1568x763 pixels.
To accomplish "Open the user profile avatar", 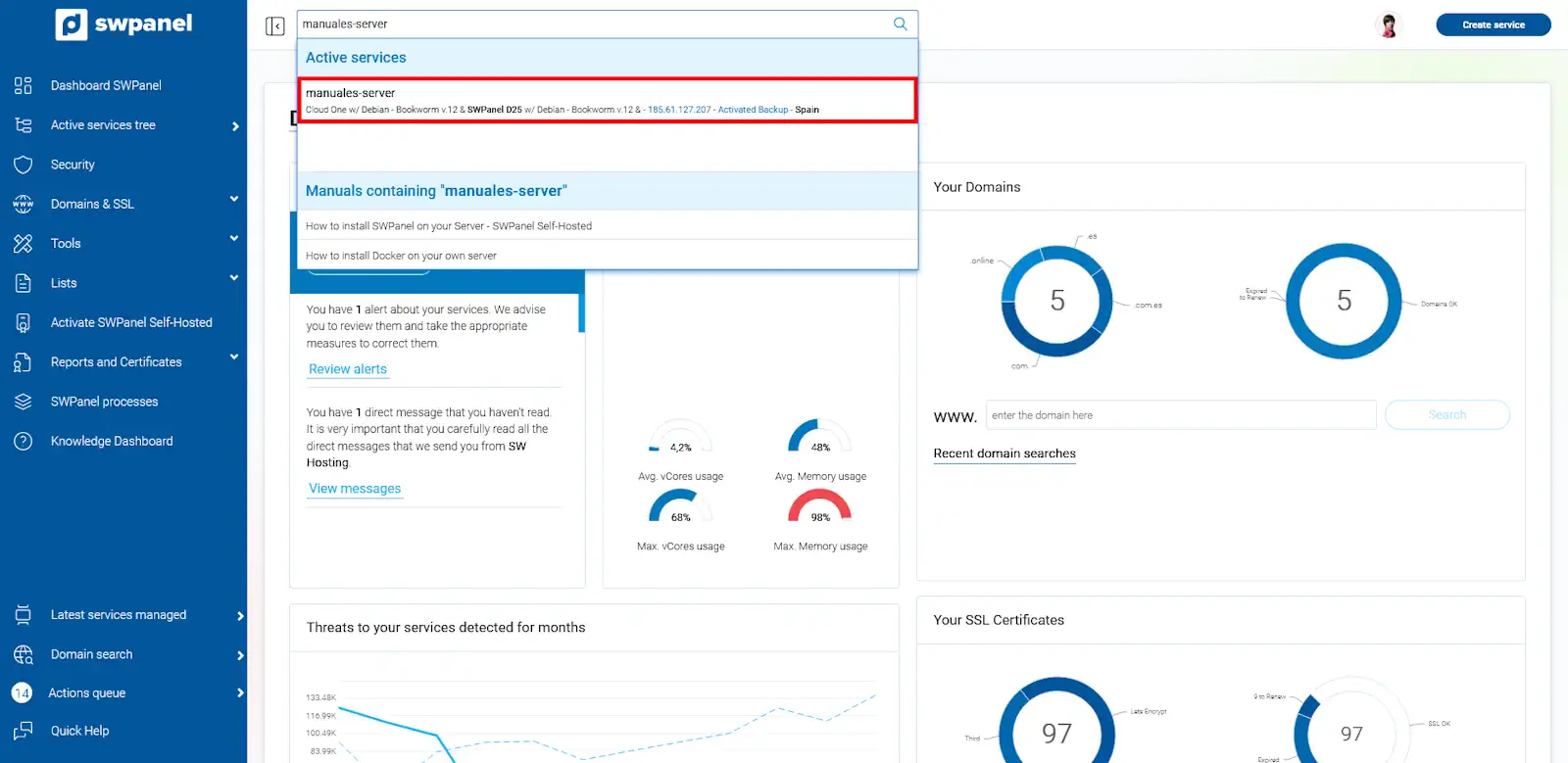I will click(1388, 25).
